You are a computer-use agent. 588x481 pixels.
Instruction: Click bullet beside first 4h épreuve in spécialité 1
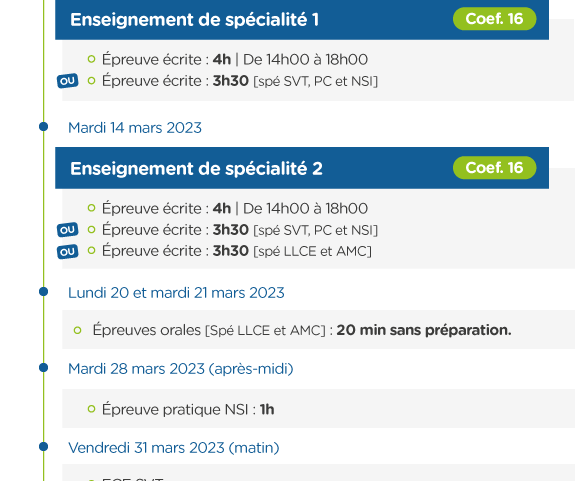pos(91,59)
